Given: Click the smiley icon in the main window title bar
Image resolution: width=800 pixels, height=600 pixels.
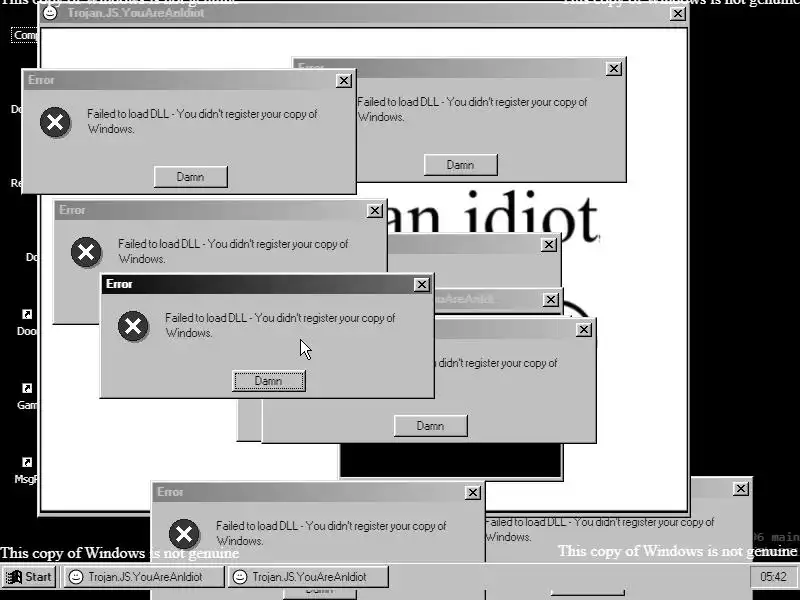Looking at the screenshot, I should [x=50, y=13].
